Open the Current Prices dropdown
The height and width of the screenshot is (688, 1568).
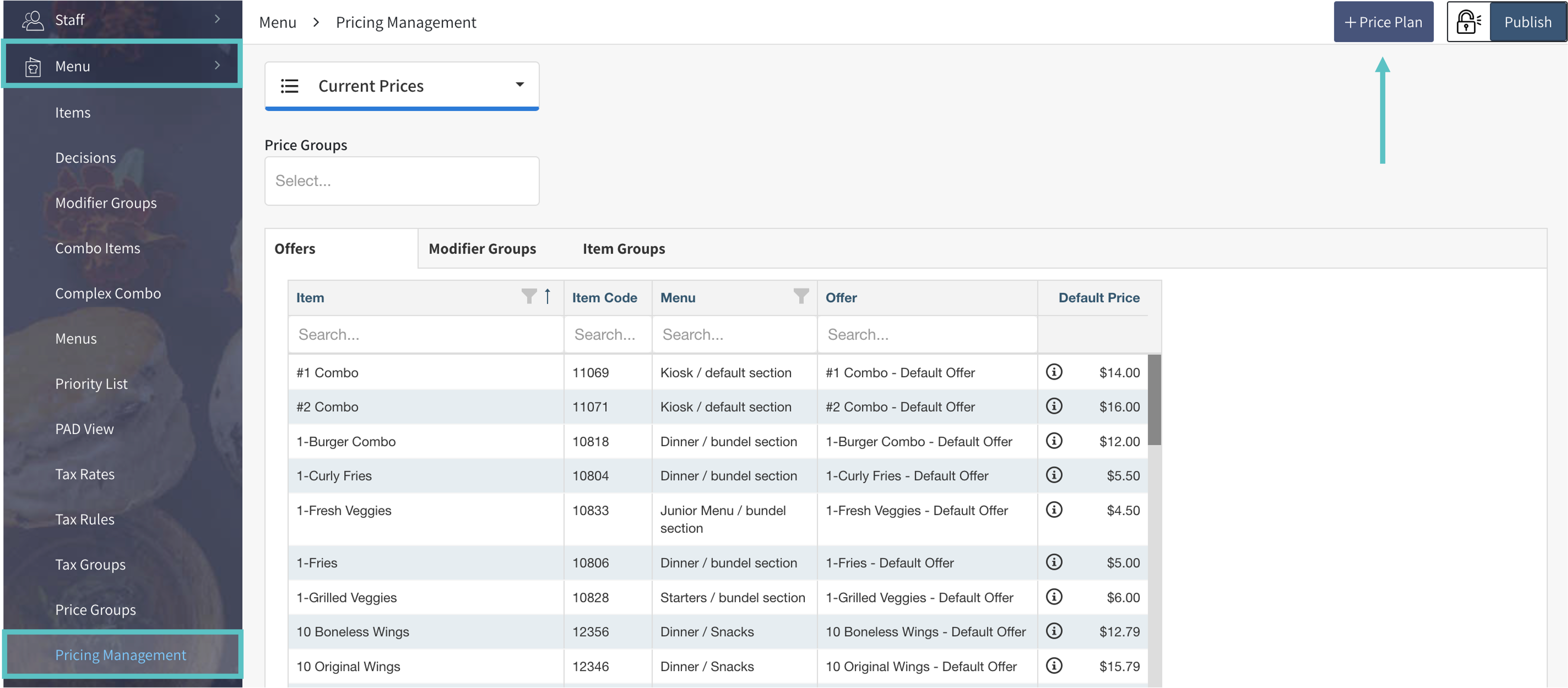click(x=402, y=86)
